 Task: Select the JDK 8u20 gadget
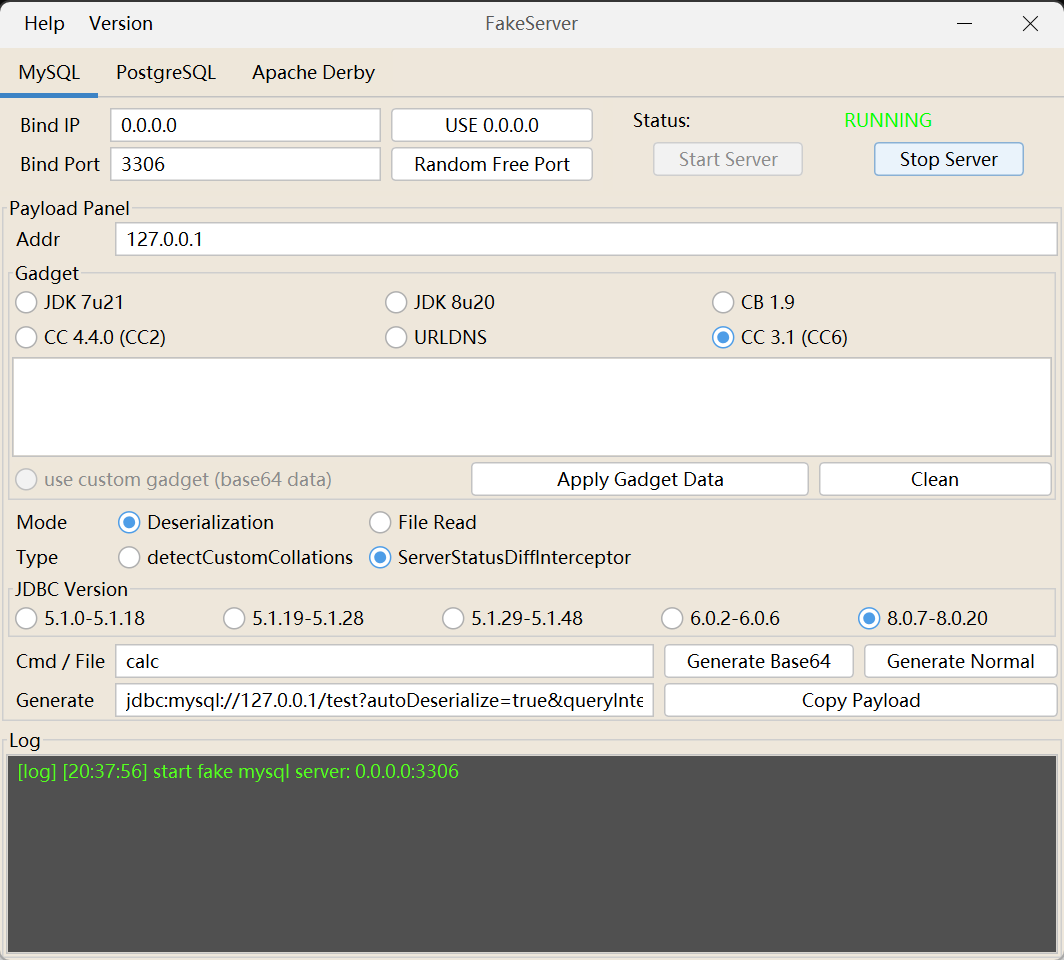pos(440,303)
